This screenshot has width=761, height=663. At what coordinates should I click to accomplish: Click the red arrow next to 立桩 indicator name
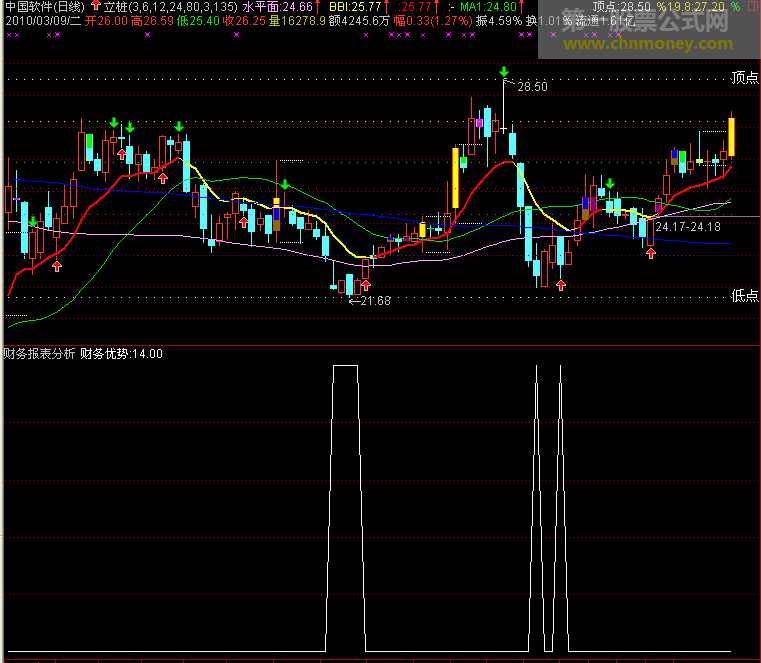(x=96, y=6)
